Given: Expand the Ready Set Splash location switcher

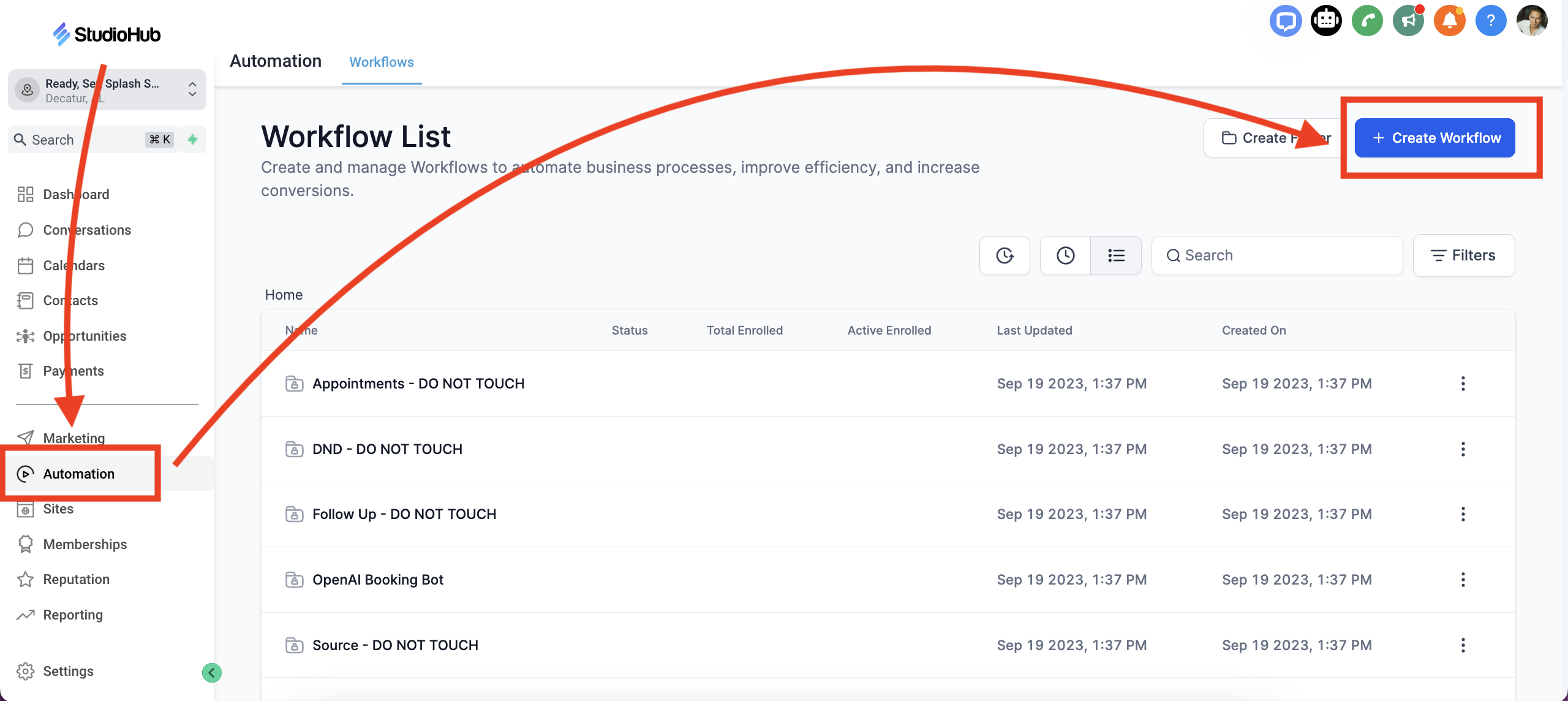Looking at the screenshot, I should click(x=107, y=90).
